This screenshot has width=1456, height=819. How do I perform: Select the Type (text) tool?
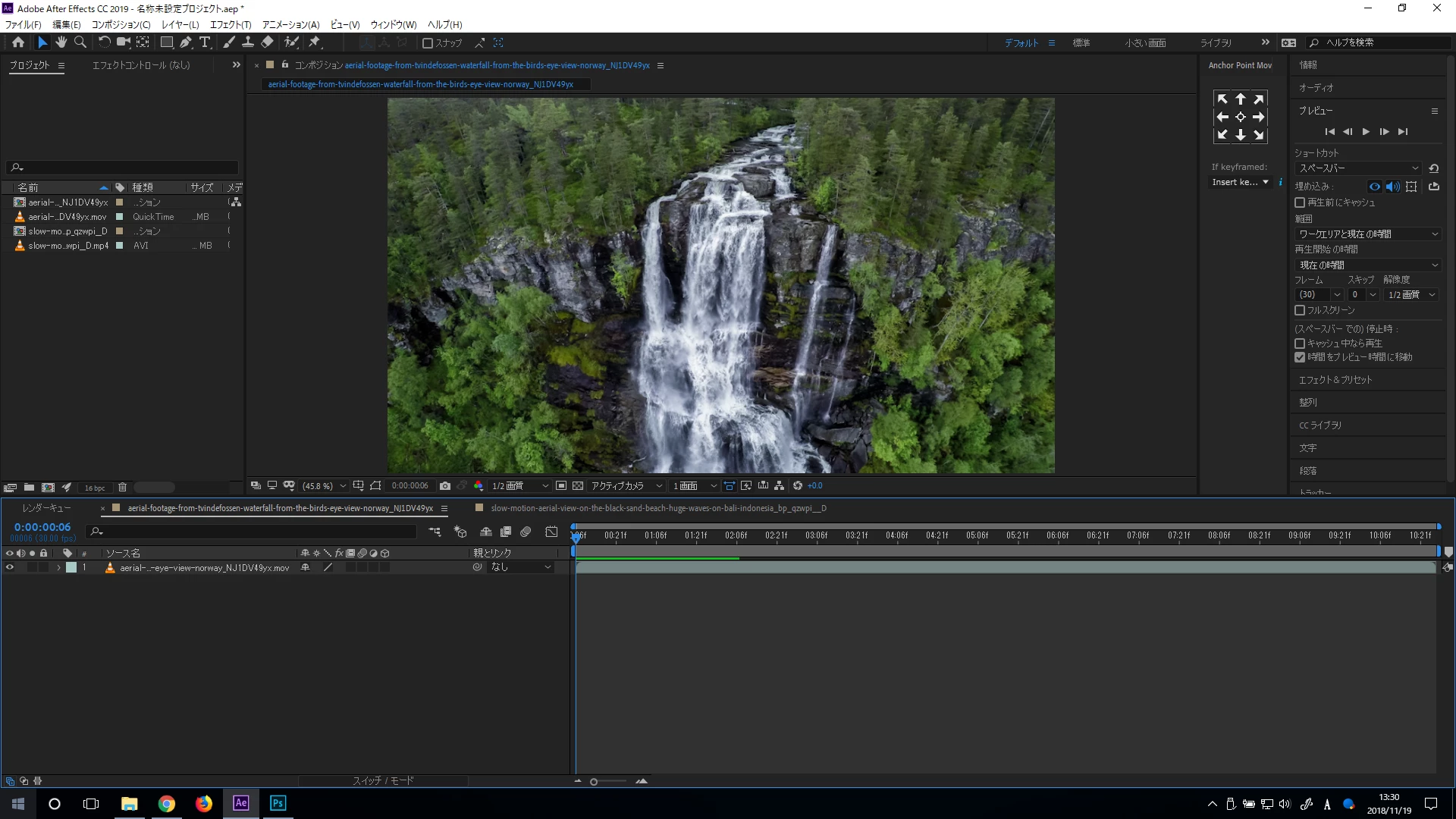point(205,42)
